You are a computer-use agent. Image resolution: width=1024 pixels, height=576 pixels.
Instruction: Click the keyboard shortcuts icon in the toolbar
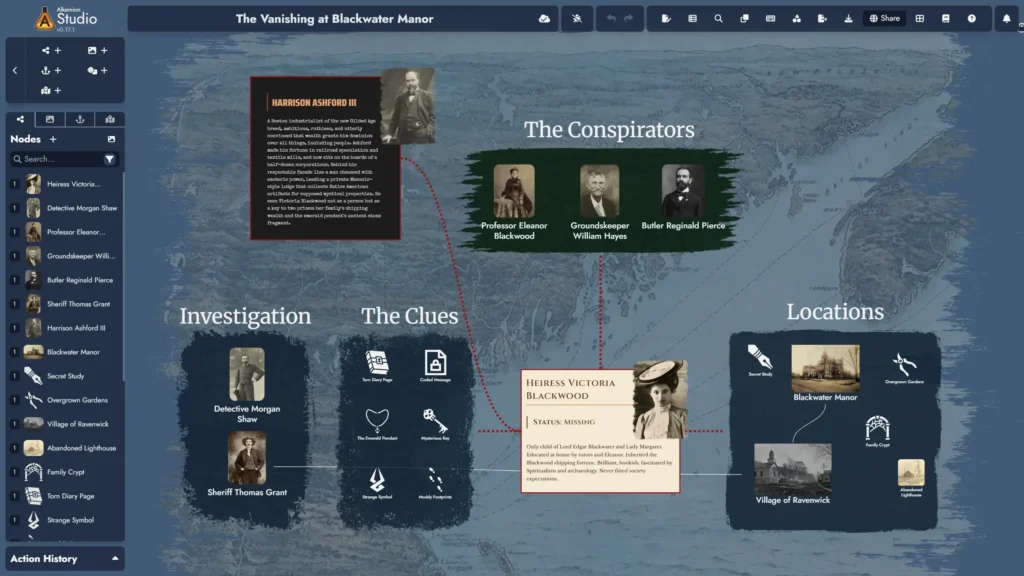771,17
